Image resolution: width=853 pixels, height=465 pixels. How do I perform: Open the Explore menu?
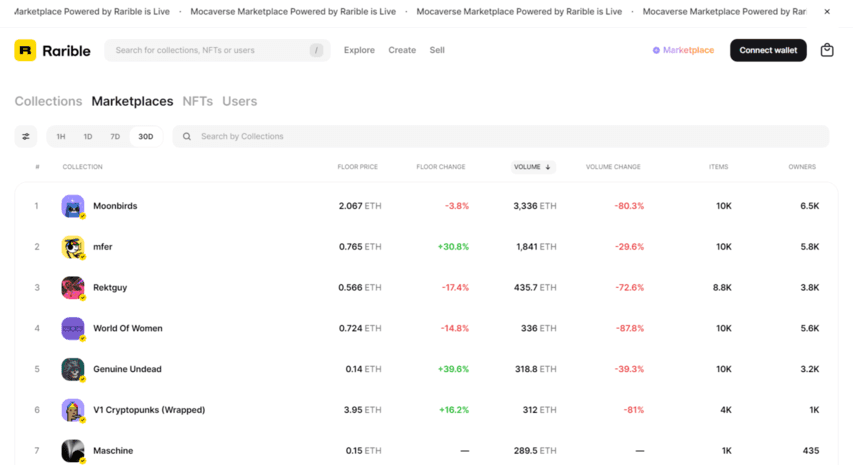(359, 50)
